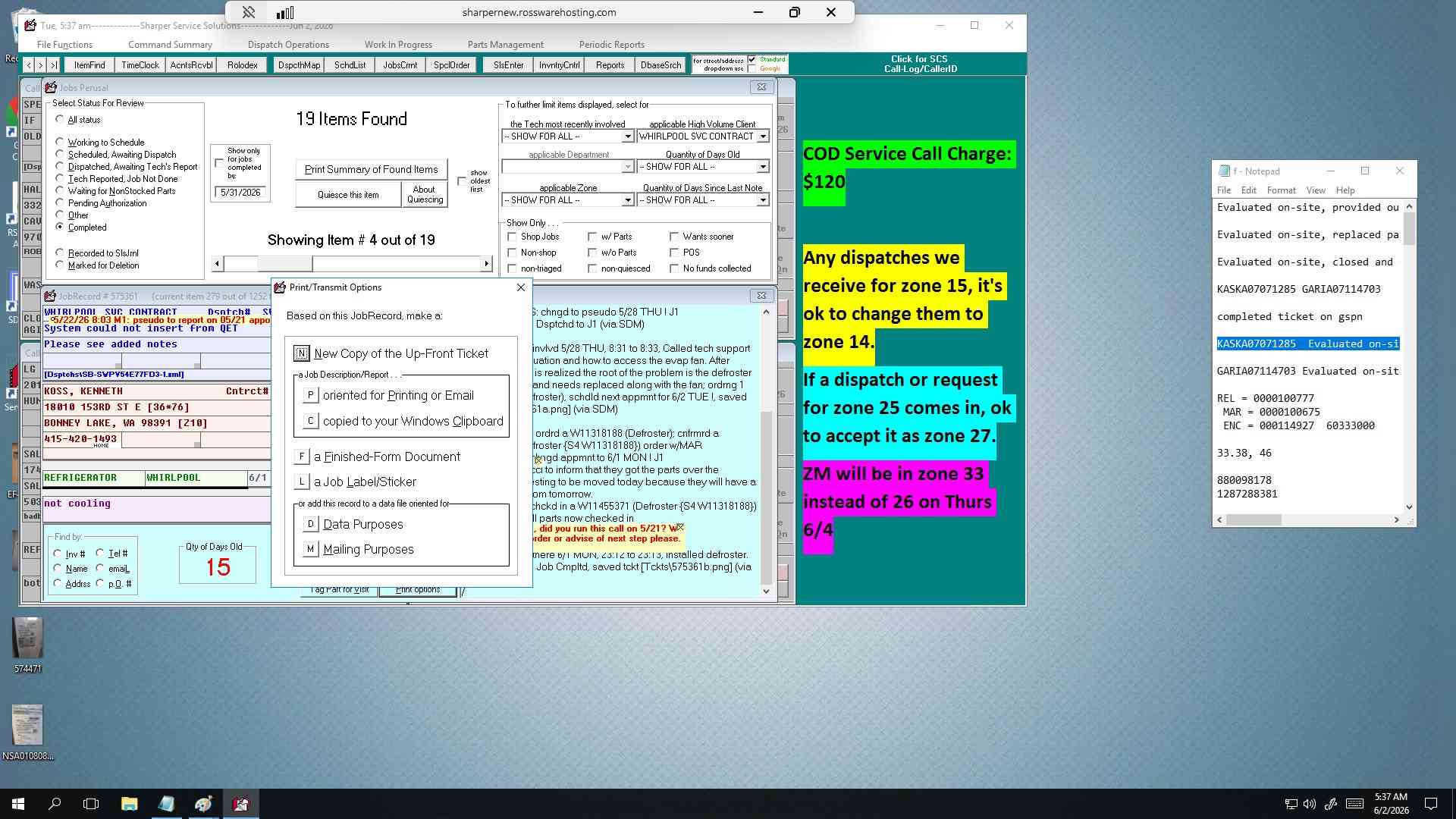The width and height of the screenshot is (1456, 819).
Task: Open the Parts Management menu
Action: pyautogui.click(x=505, y=45)
